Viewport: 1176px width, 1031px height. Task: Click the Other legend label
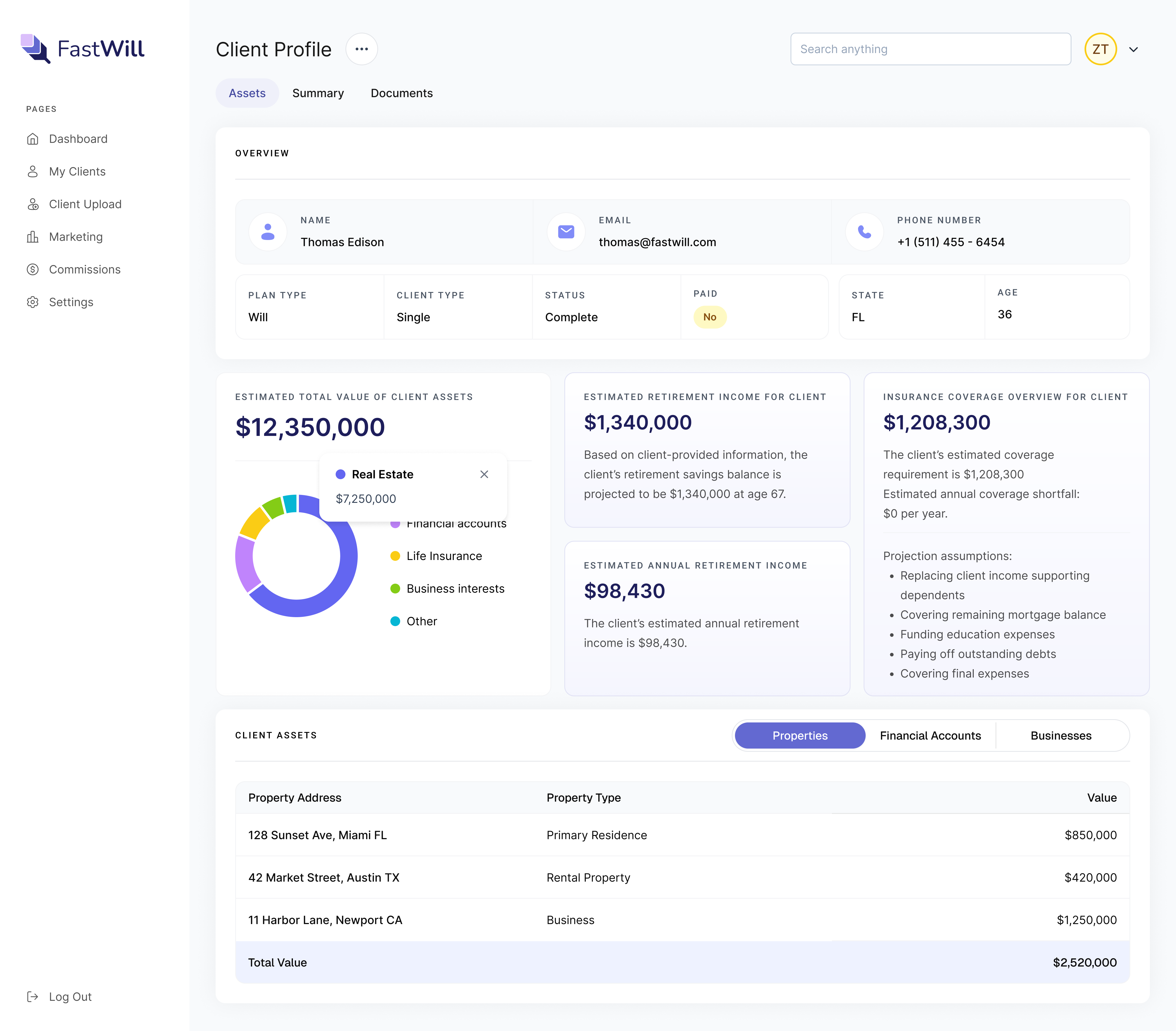422,621
